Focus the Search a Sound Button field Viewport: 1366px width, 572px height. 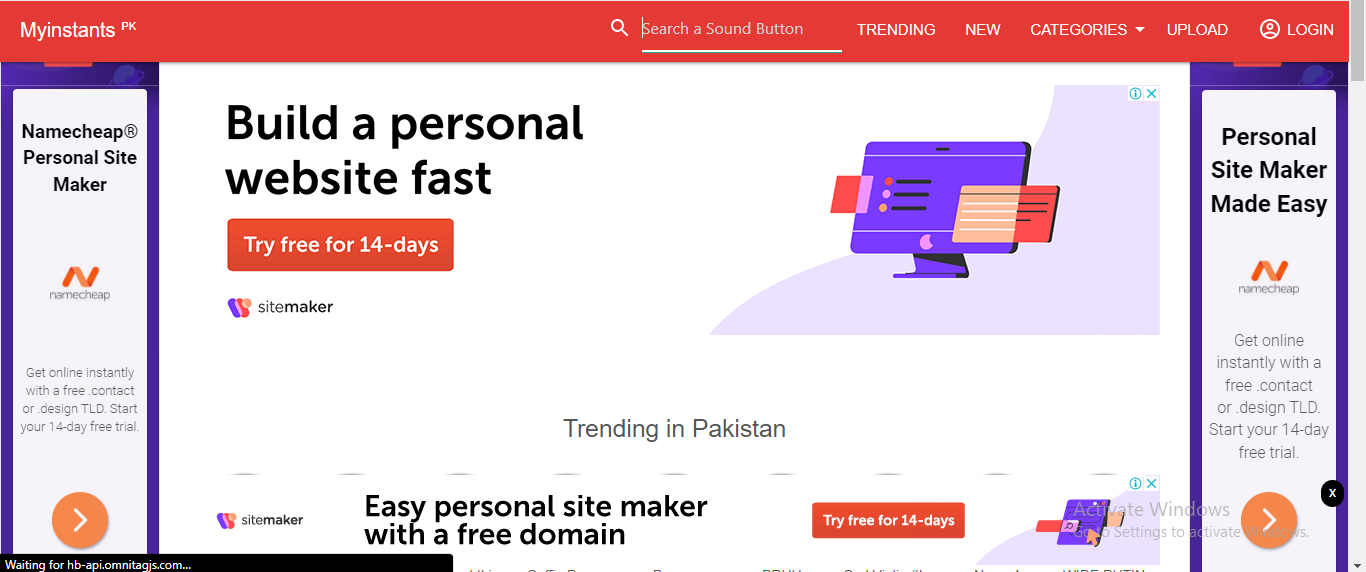[741, 29]
